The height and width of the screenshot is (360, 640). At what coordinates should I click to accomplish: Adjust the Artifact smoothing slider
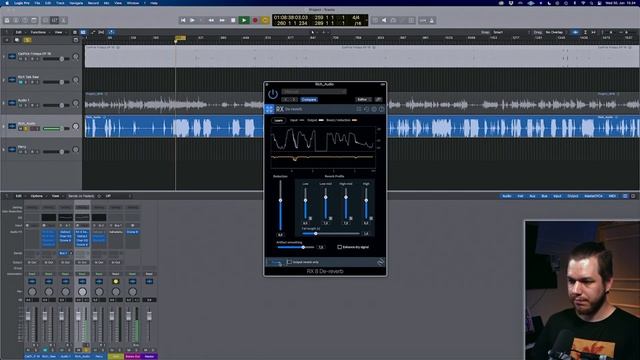pos(303,247)
